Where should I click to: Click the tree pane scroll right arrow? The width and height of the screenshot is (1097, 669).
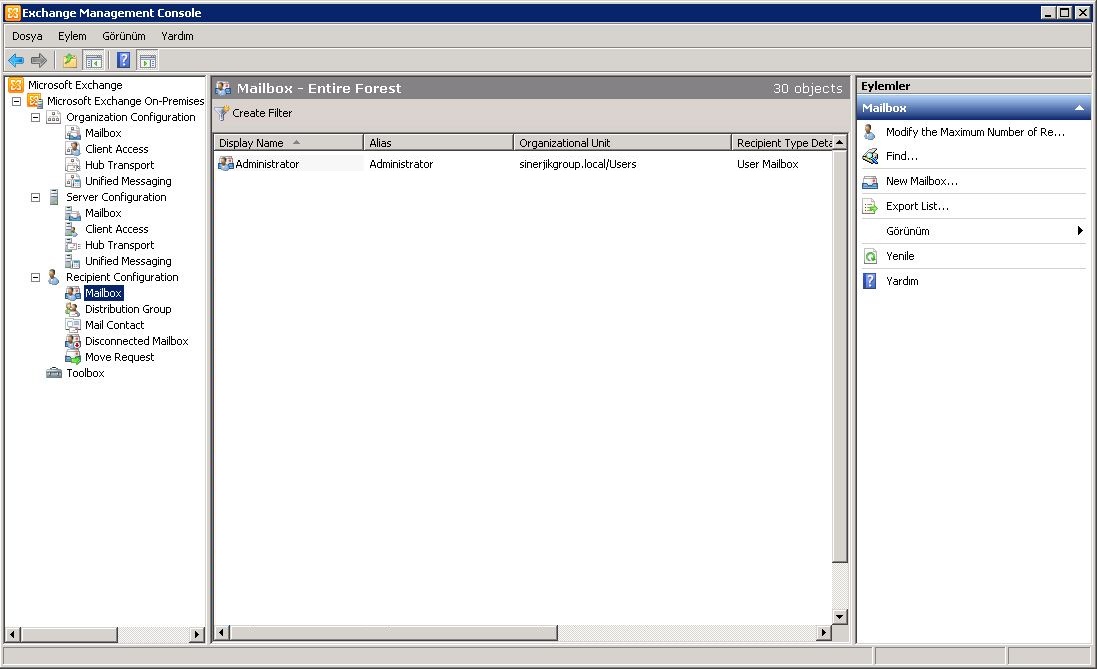pyautogui.click(x=197, y=635)
